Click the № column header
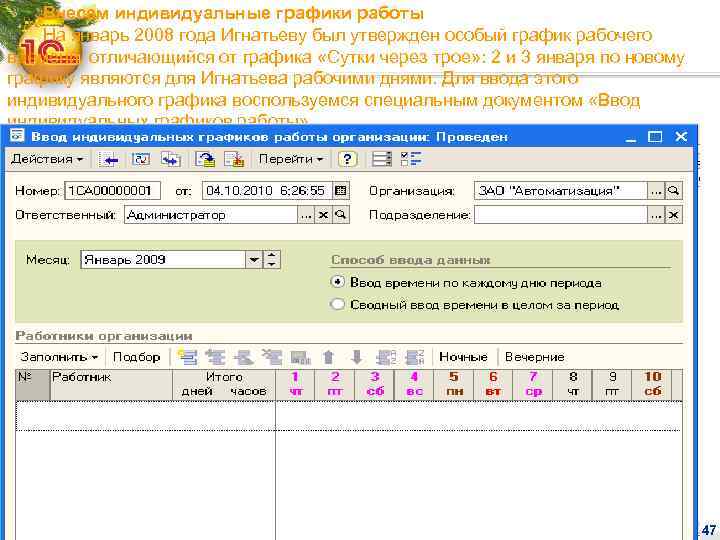Screen dimensions: 720x540 coord(33,385)
